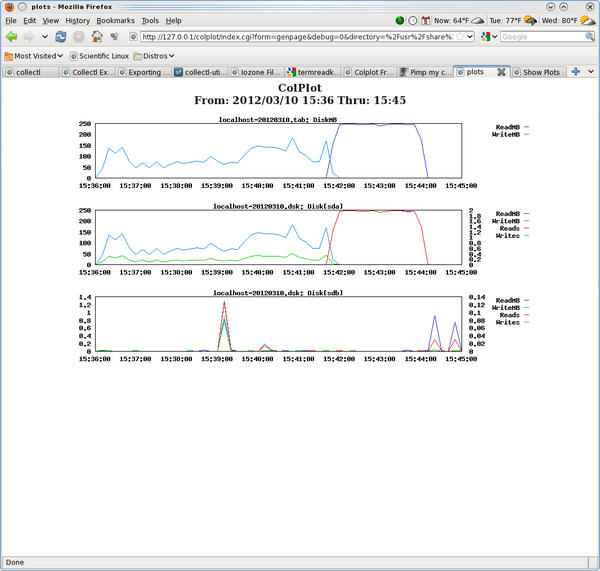Bookmark this page with the star
This screenshot has height=571, width=600.
click(x=460, y=37)
